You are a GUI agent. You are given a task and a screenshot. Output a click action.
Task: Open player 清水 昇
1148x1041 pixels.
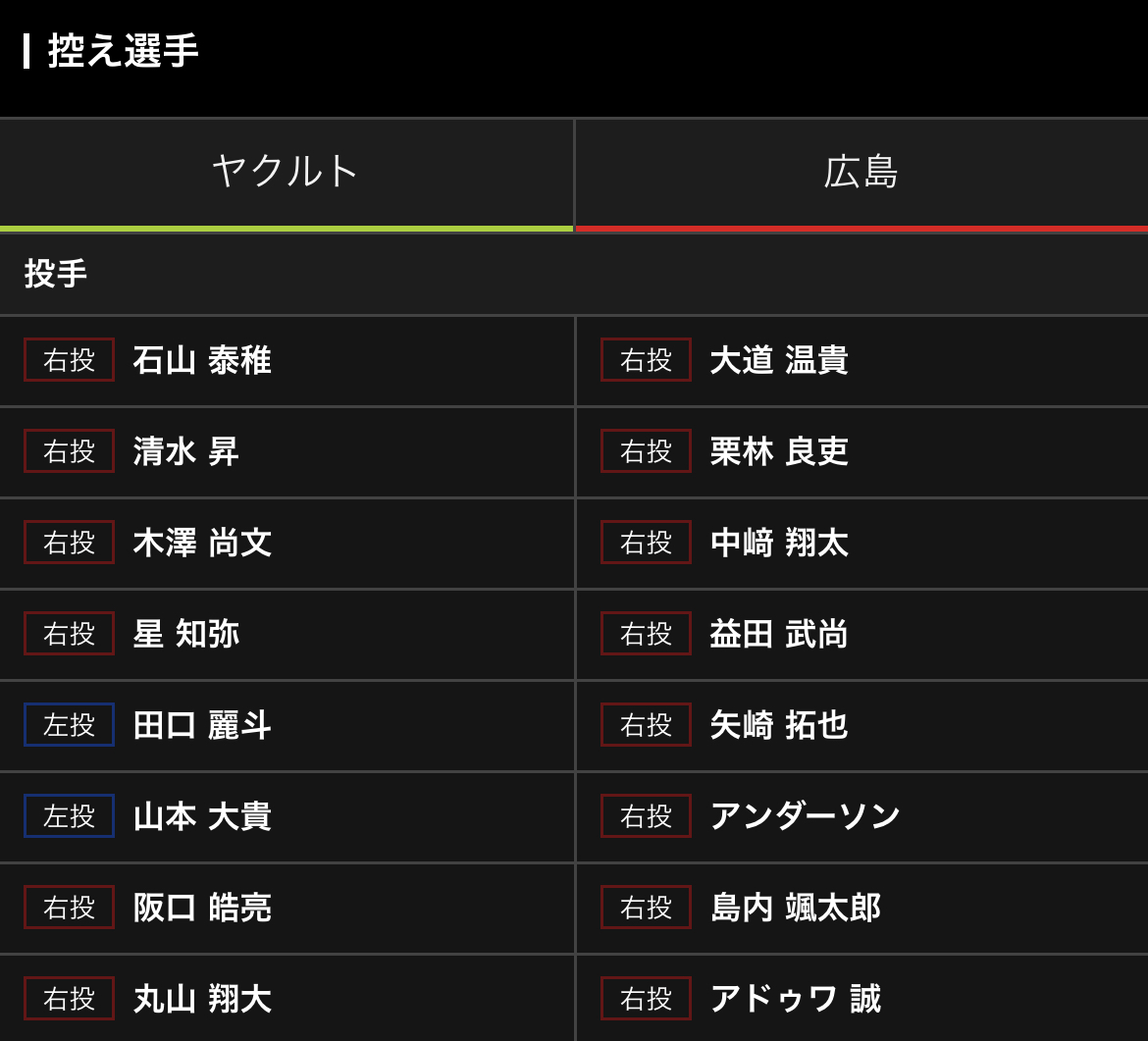[x=185, y=451]
